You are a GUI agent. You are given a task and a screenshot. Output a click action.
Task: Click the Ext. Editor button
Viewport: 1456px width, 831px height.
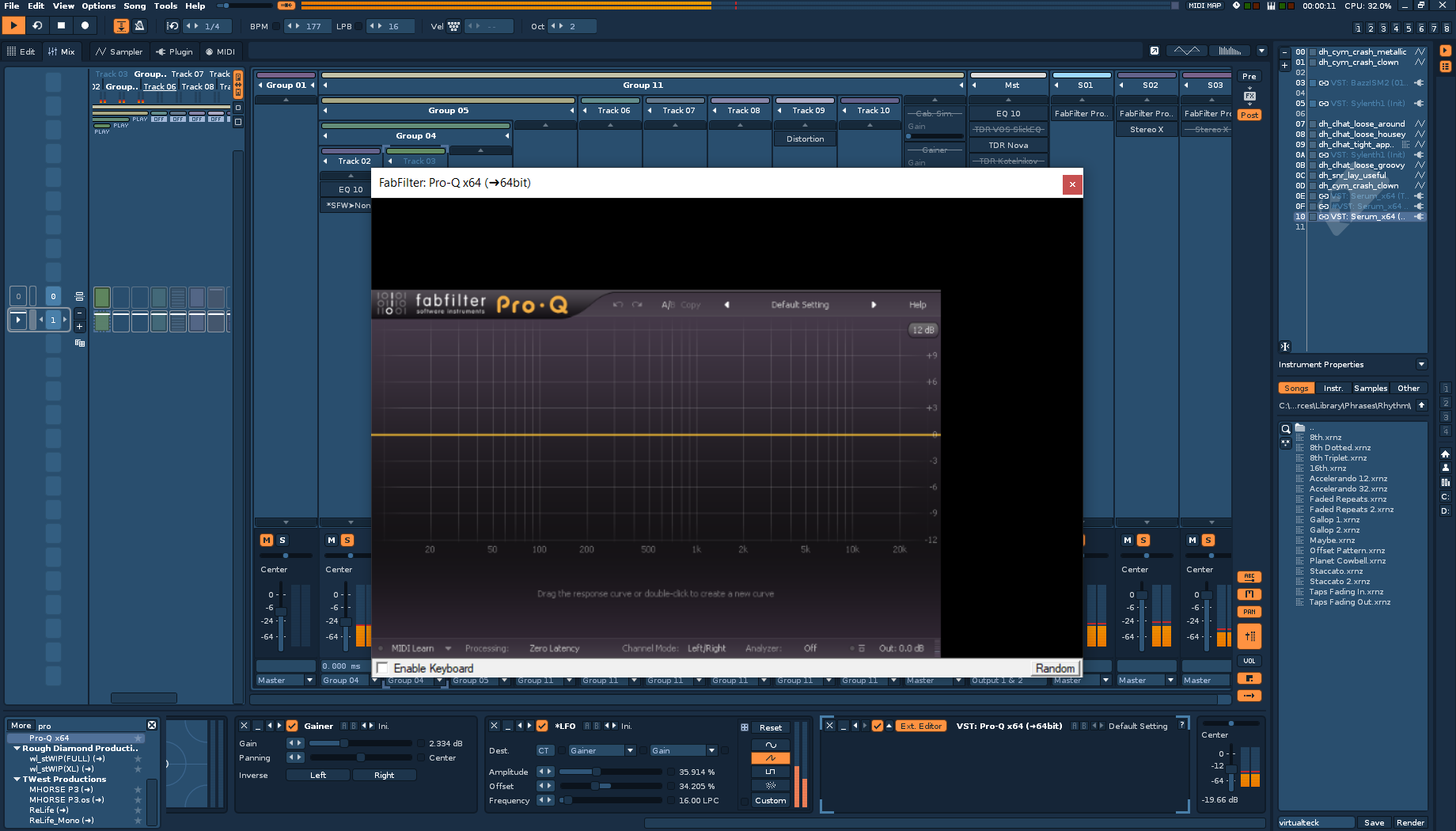[921, 726]
